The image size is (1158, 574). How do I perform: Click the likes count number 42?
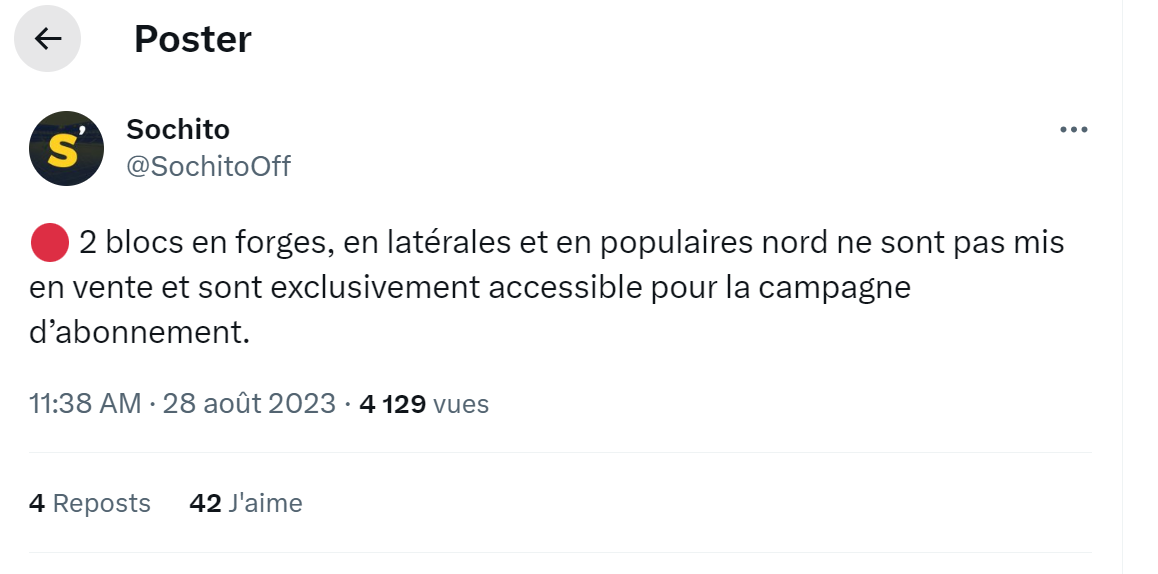click(x=205, y=503)
